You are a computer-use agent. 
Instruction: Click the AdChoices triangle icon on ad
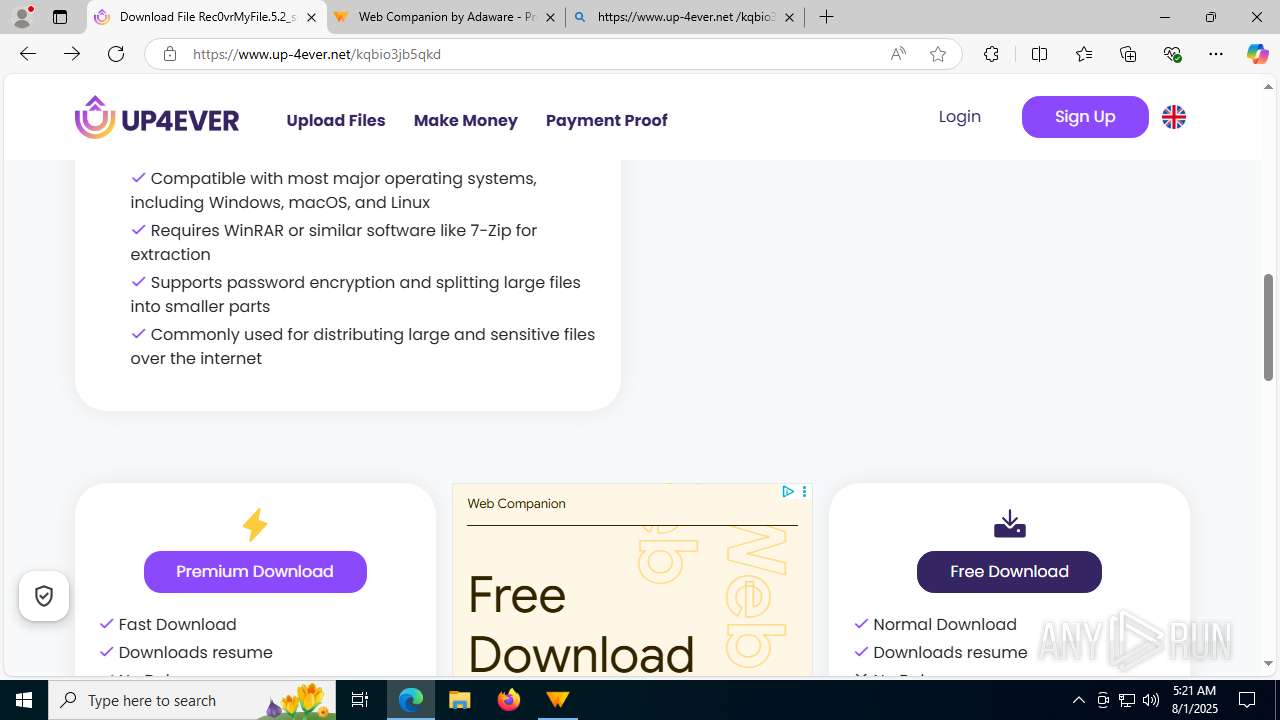788,492
